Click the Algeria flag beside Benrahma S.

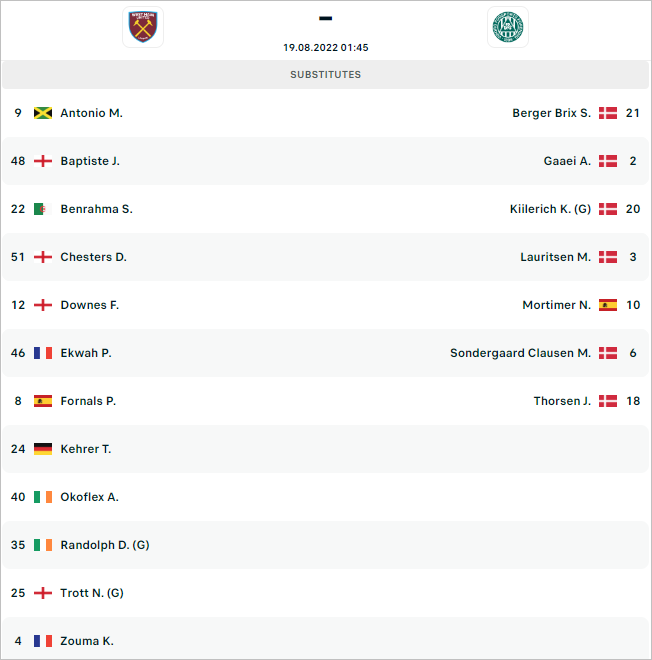pos(43,209)
